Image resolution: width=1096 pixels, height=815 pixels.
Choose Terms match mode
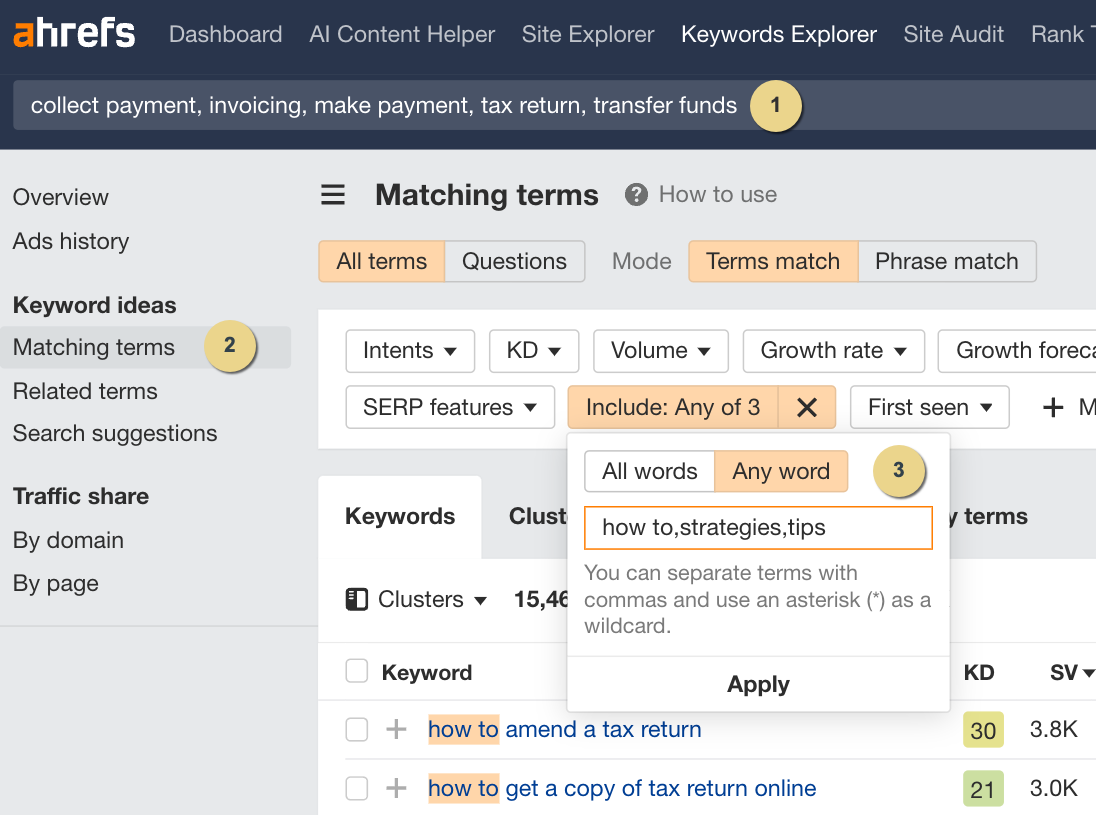click(x=773, y=261)
